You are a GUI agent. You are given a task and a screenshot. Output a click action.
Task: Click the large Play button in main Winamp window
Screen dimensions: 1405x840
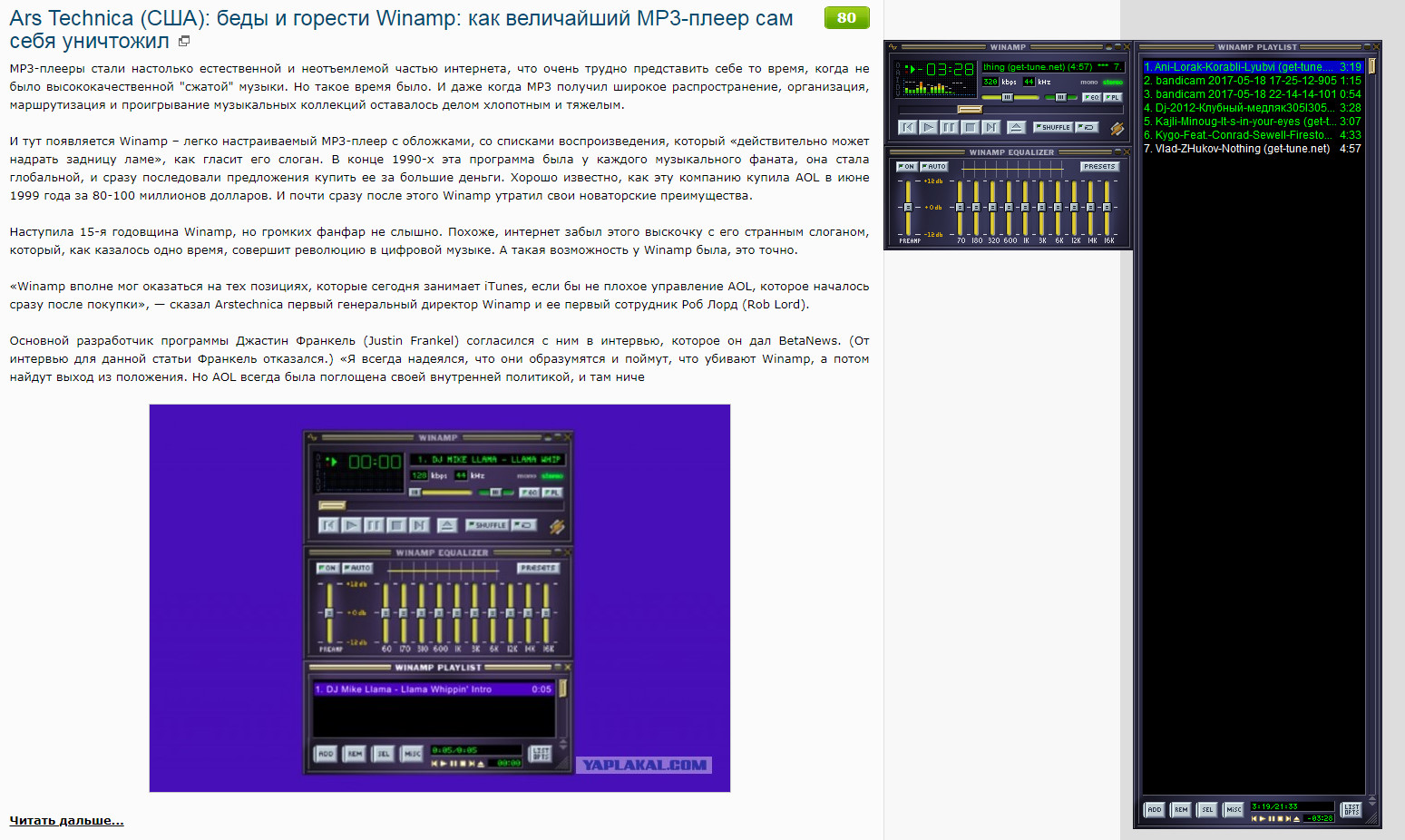(928, 128)
